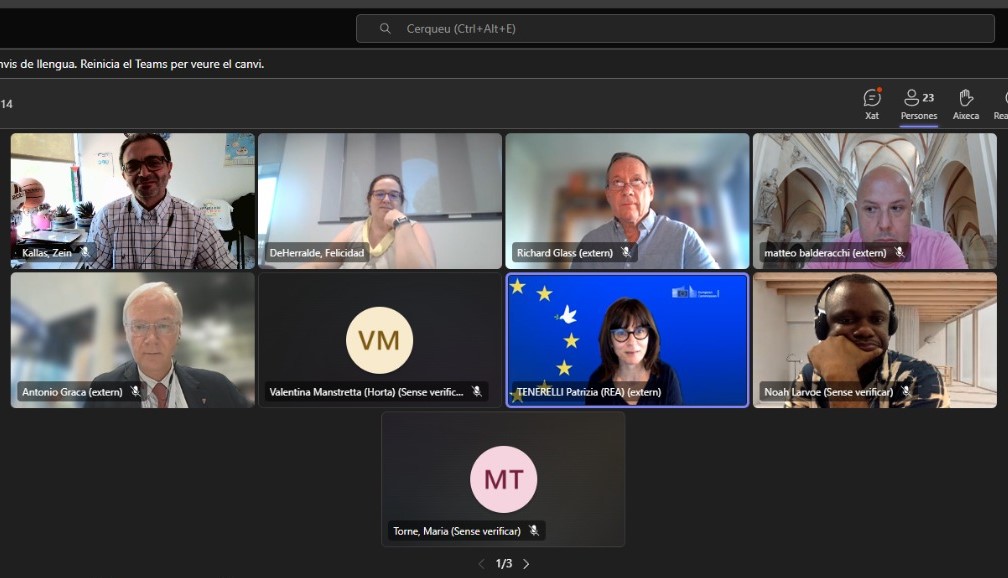Click muted mic icon on Kallas, Zein tile
Image resolution: width=1008 pixels, height=578 pixels.
click(85, 253)
